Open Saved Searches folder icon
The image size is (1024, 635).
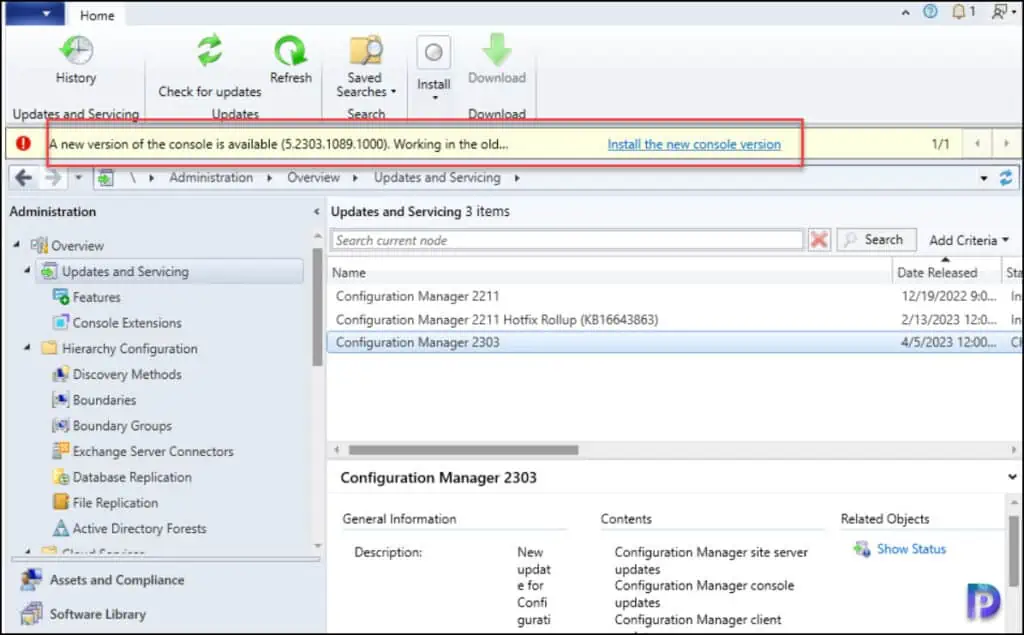[x=366, y=51]
